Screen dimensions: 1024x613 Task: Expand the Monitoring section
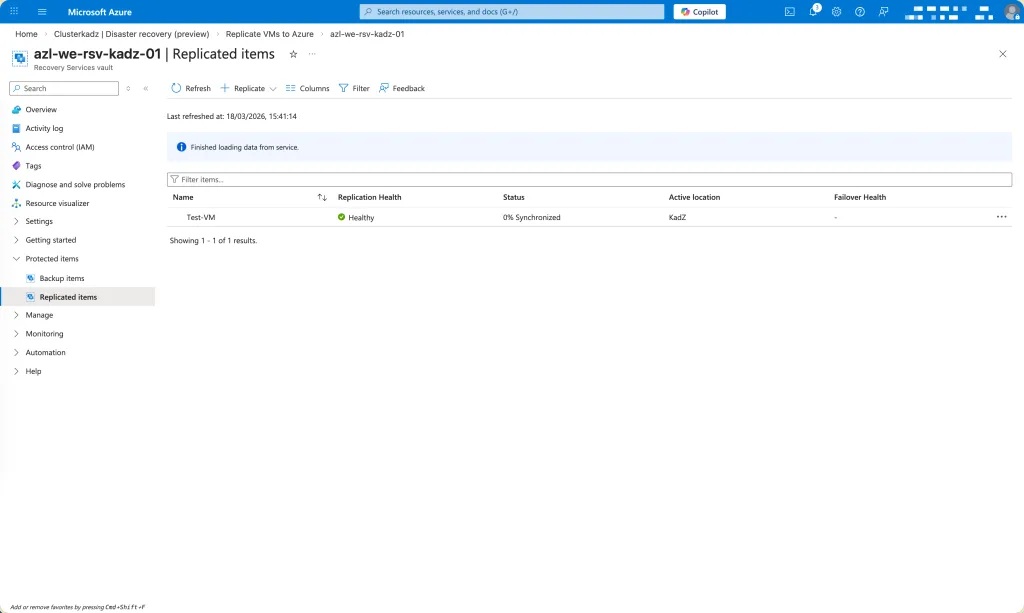pos(44,334)
